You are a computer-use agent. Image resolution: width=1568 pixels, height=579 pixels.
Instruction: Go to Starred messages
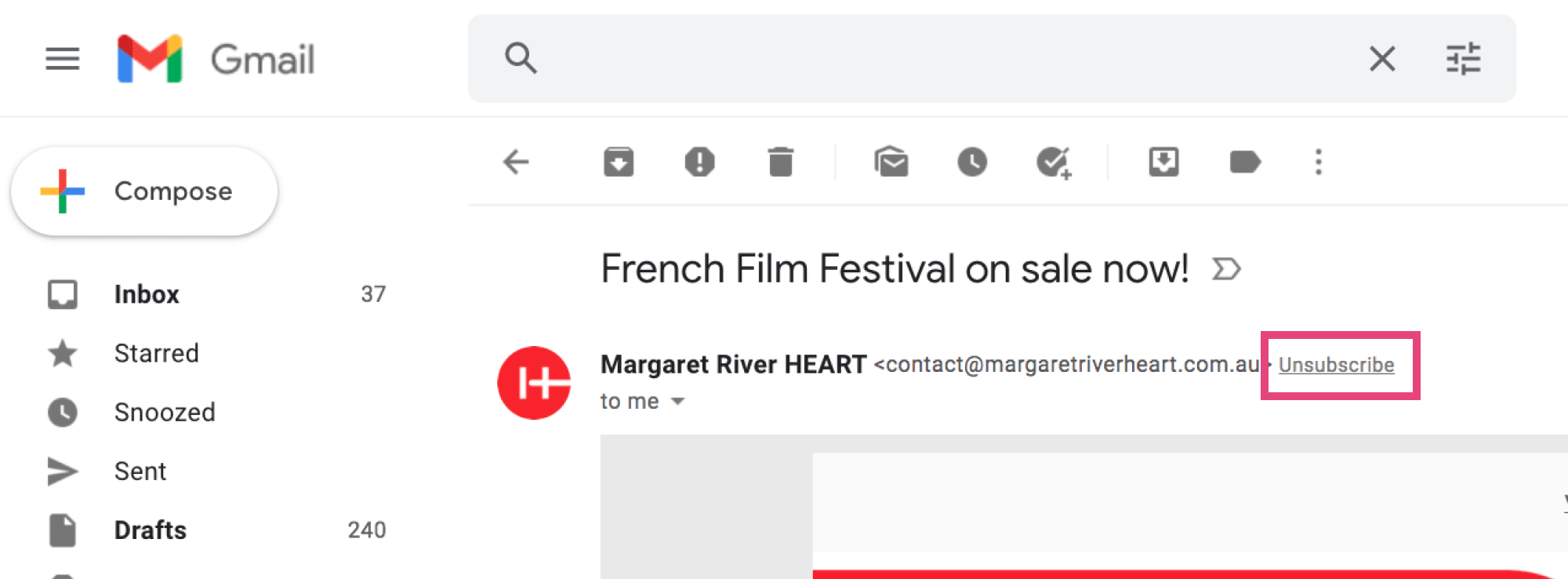156,353
